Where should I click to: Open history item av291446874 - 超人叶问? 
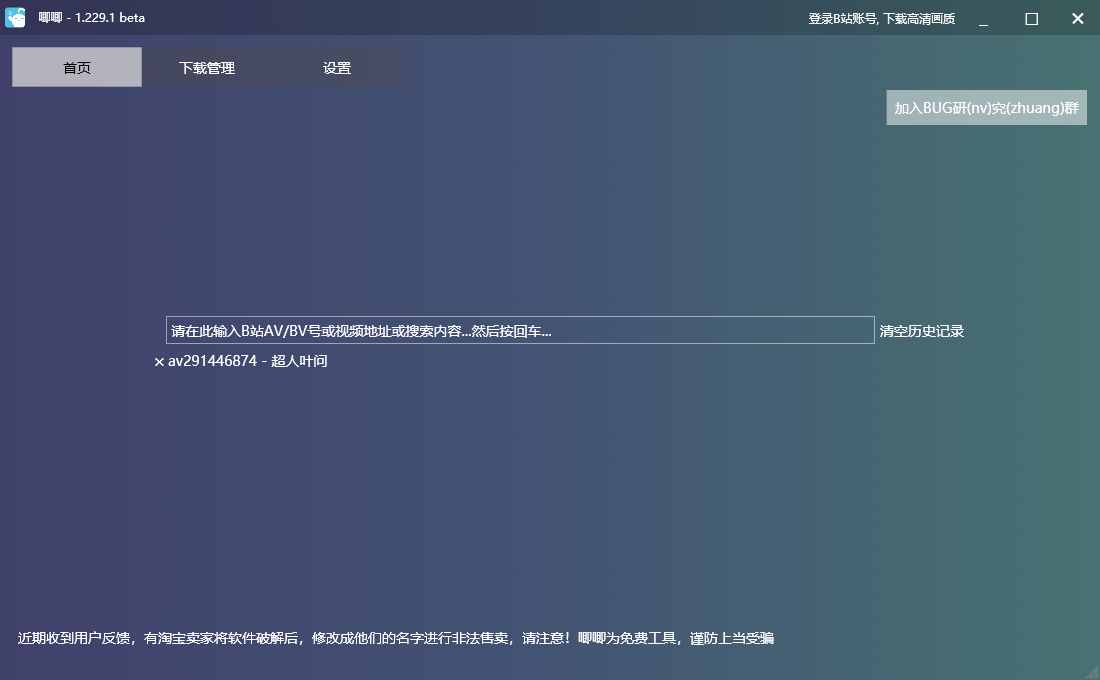click(x=248, y=361)
